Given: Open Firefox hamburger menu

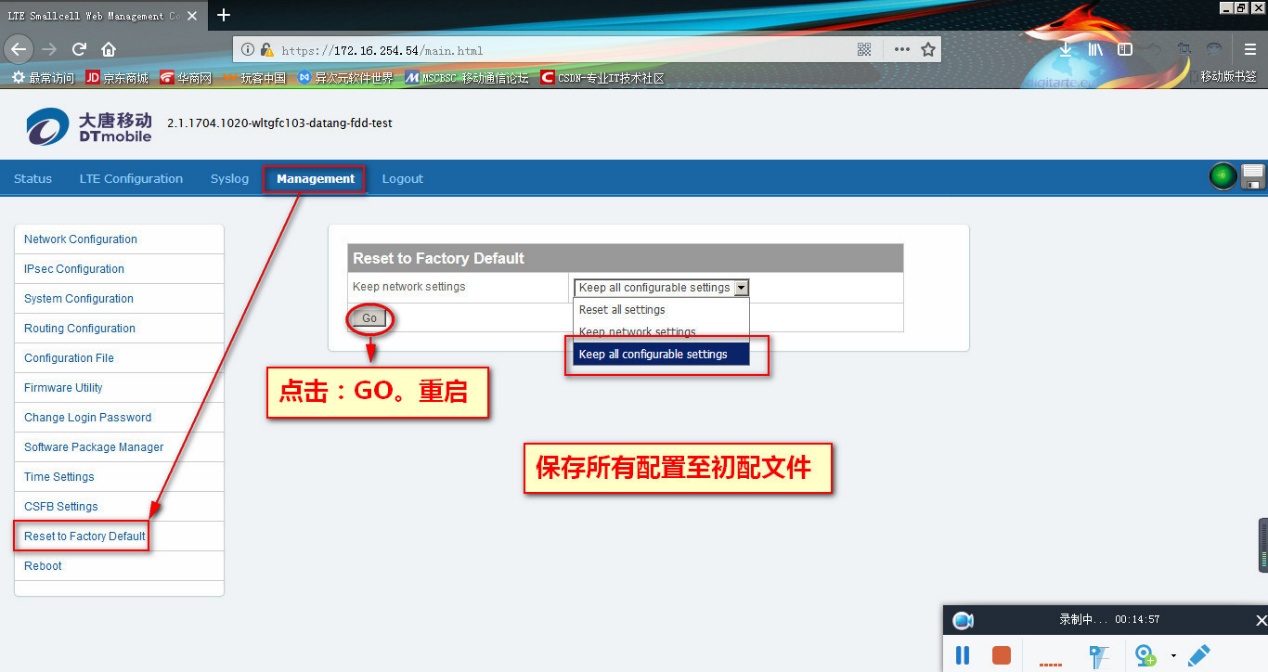Looking at the screenshot, I should [1250, 49].
